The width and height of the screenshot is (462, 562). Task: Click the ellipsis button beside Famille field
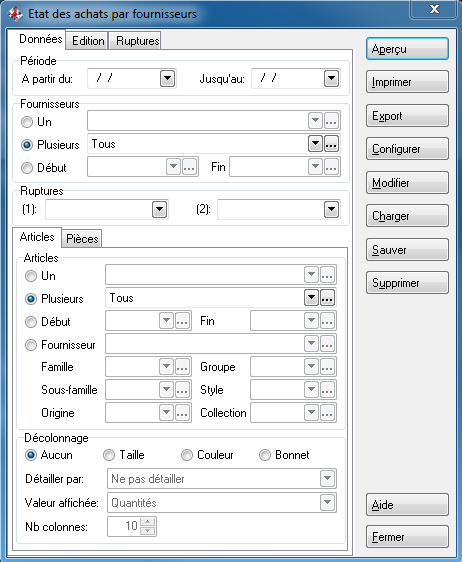click(182, 367)
